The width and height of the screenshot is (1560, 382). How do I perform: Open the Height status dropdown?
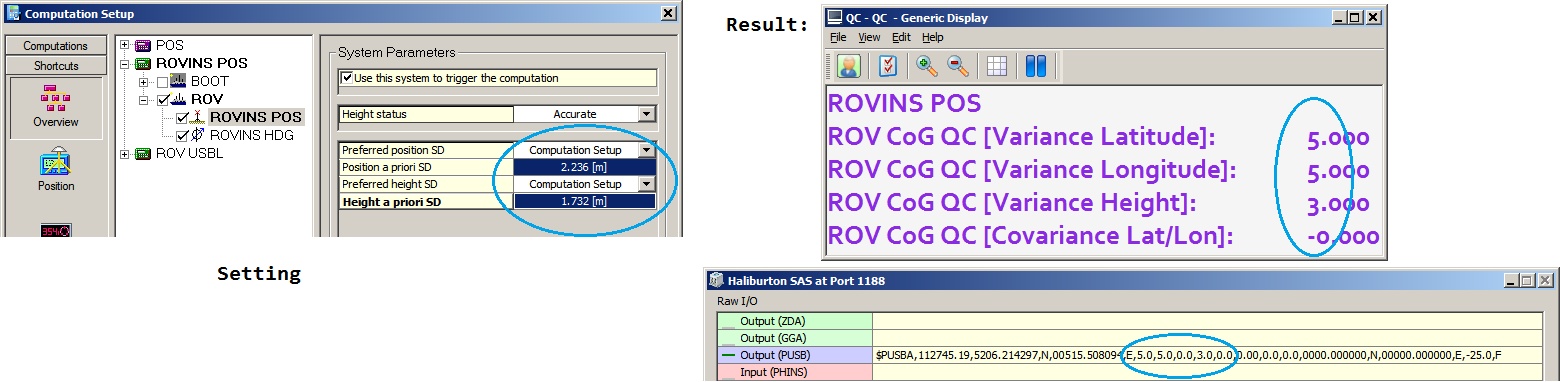click(646, 114)
